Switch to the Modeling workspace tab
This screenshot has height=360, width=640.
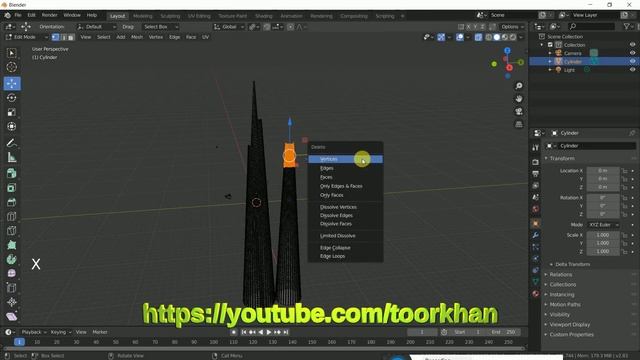[142, 16]
